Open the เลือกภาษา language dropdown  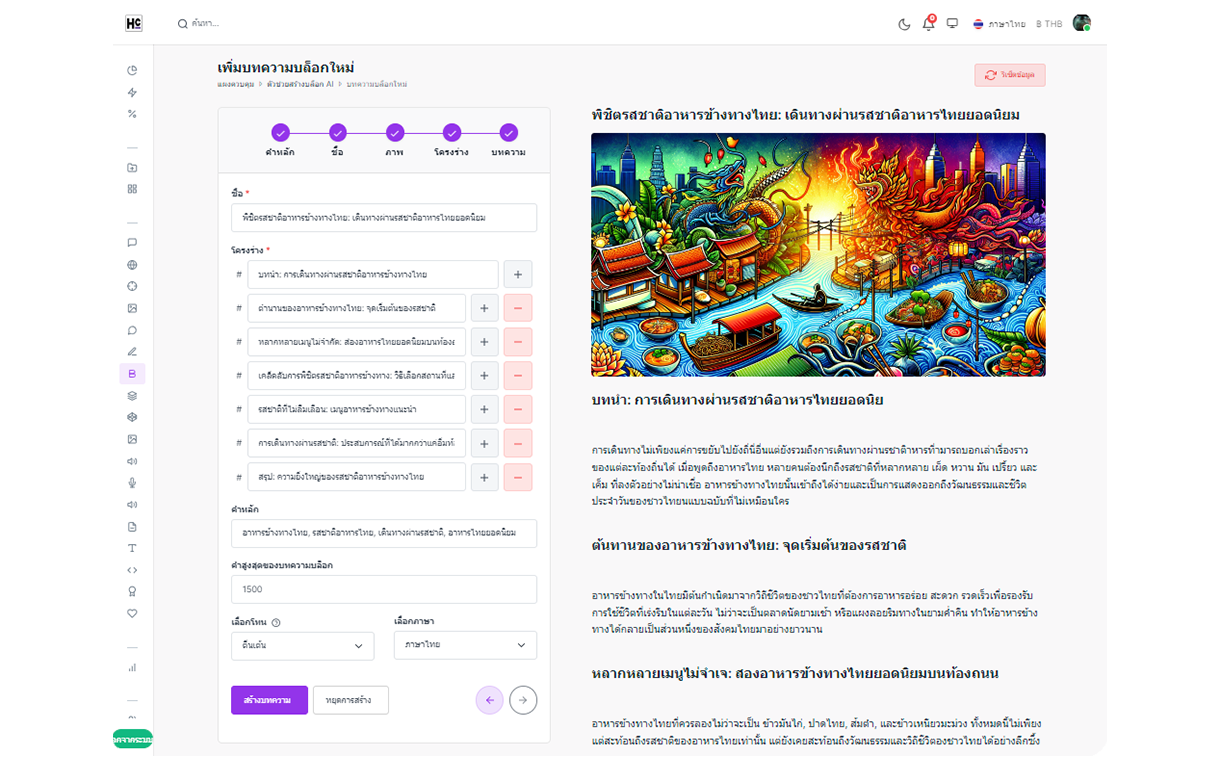465,645
